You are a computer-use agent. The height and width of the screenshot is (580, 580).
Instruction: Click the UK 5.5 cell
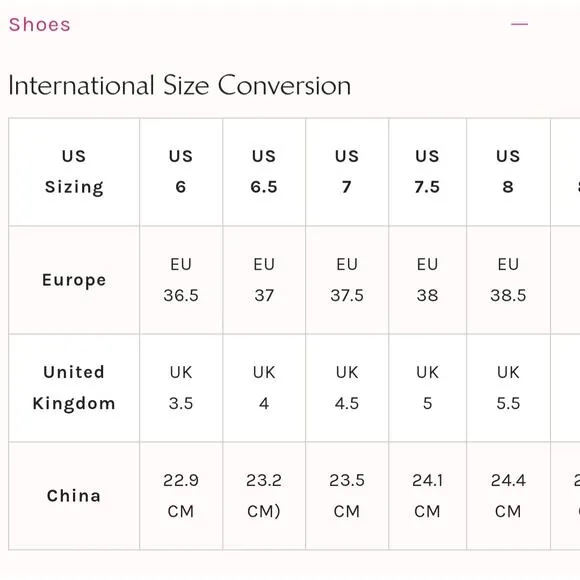coord(508,388)
